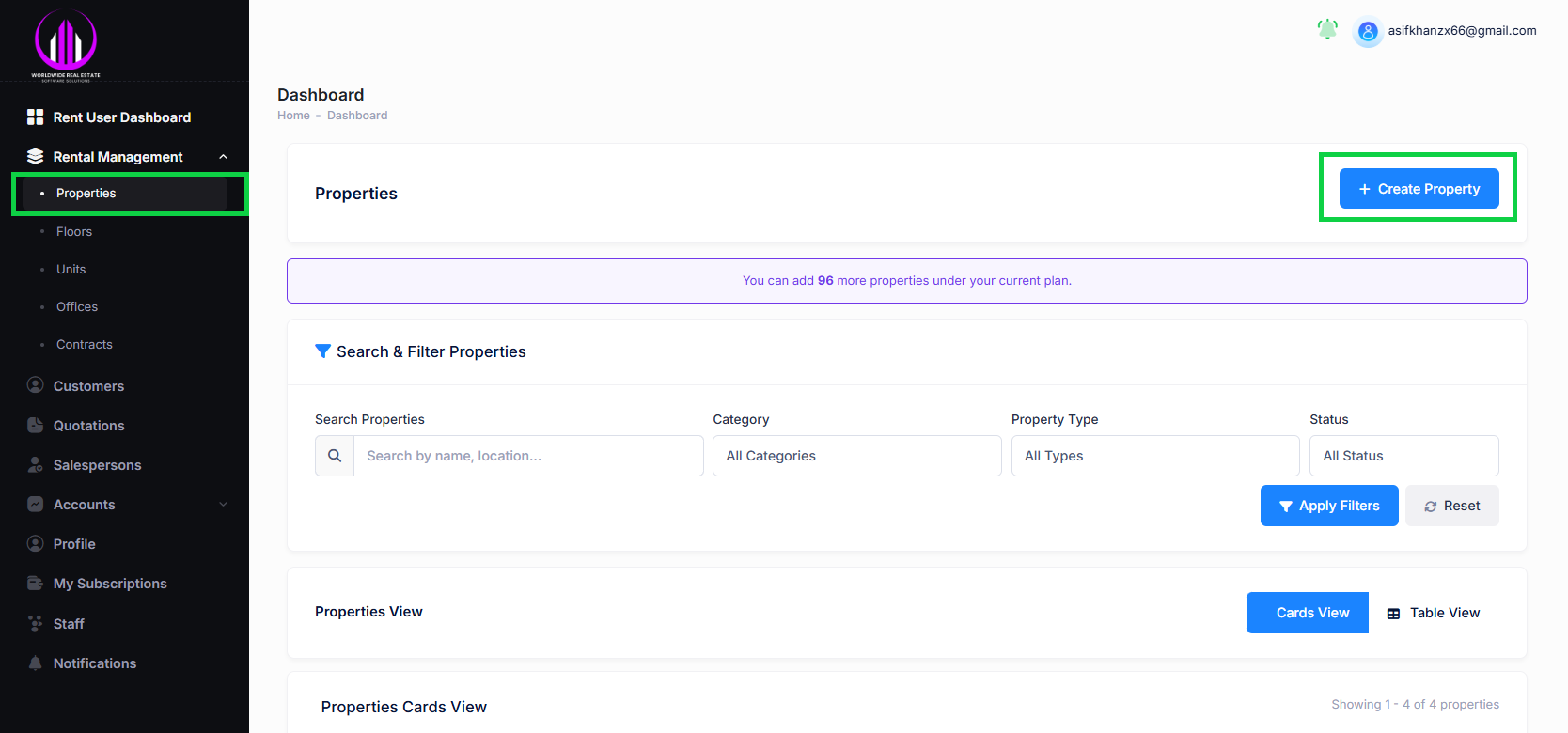
Task: Open Customers from the sidebar
Action: click(x=88, y=386)
